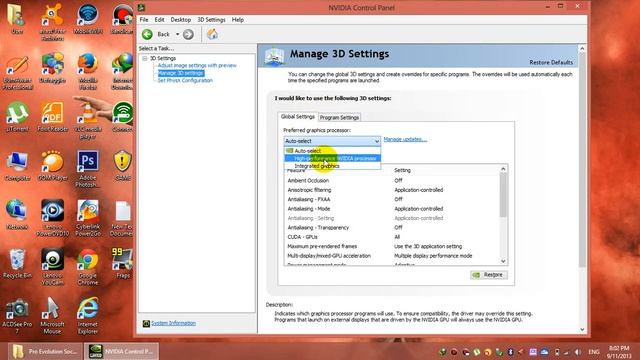Viewport: 640px width, 360px height.
Task: Open the Microsoft Mouse desktop icon
Action: (52, 316)
